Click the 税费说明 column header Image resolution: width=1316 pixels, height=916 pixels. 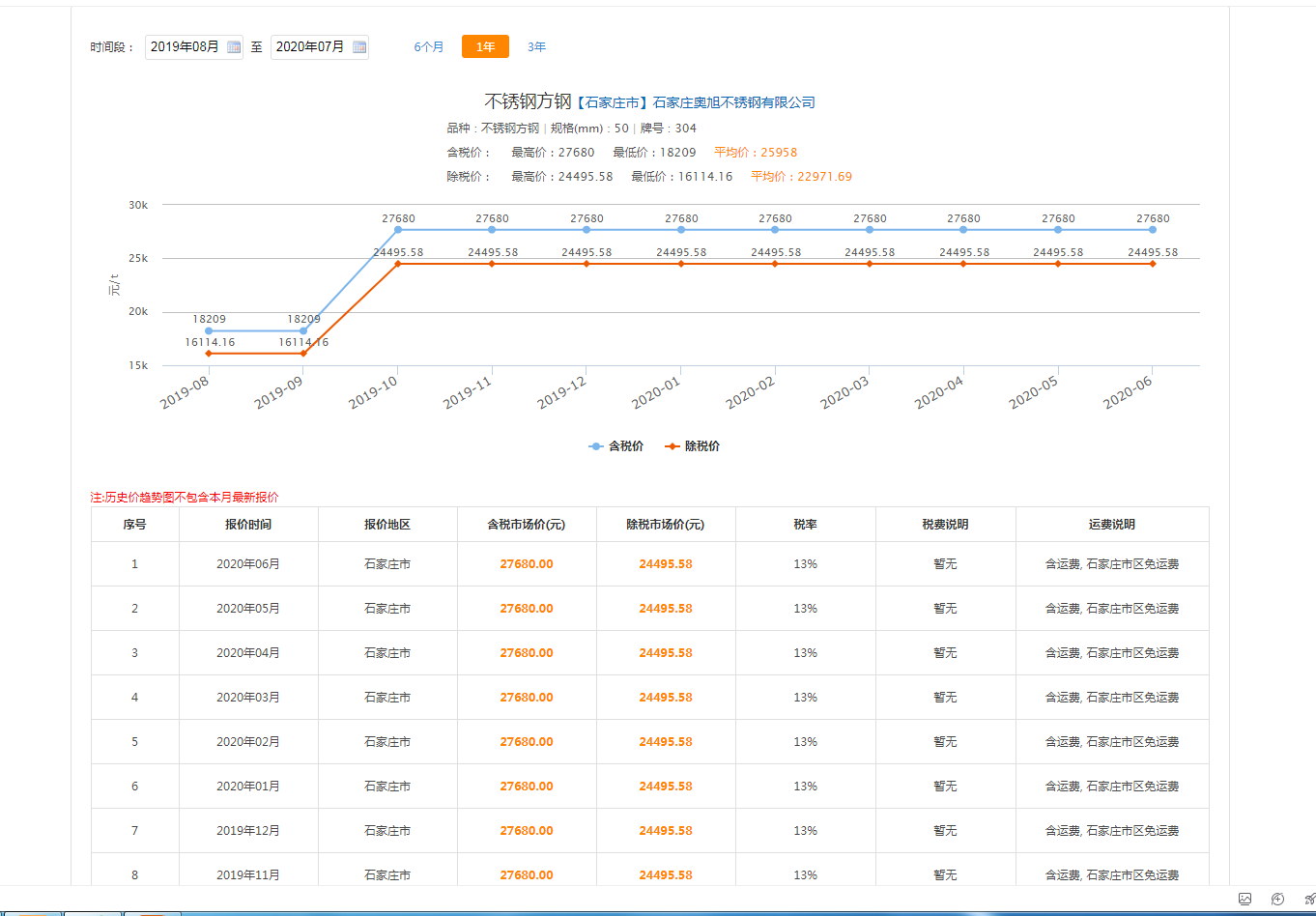tap(945, 525)
